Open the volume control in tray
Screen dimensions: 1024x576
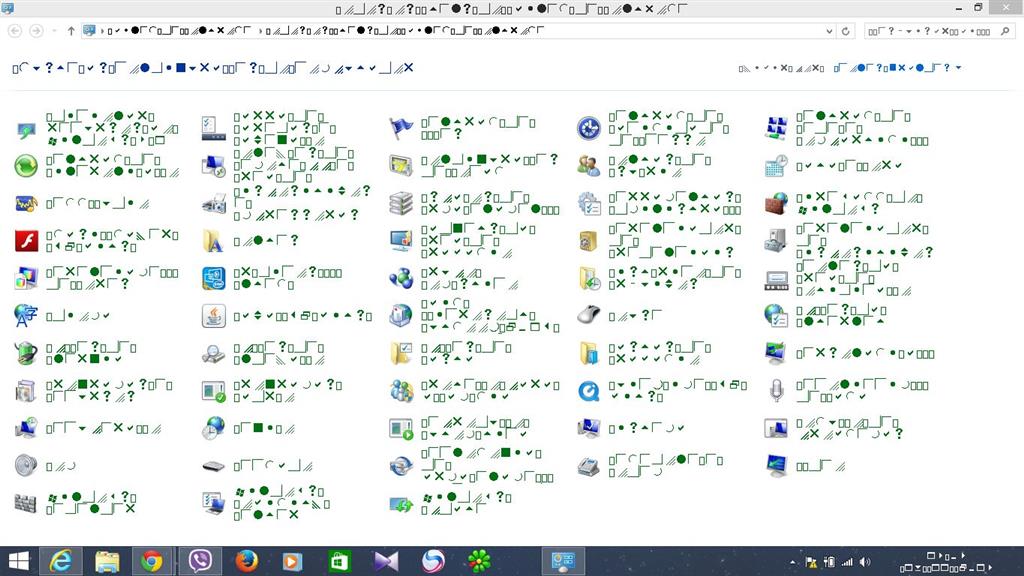[x=865, y=562]
